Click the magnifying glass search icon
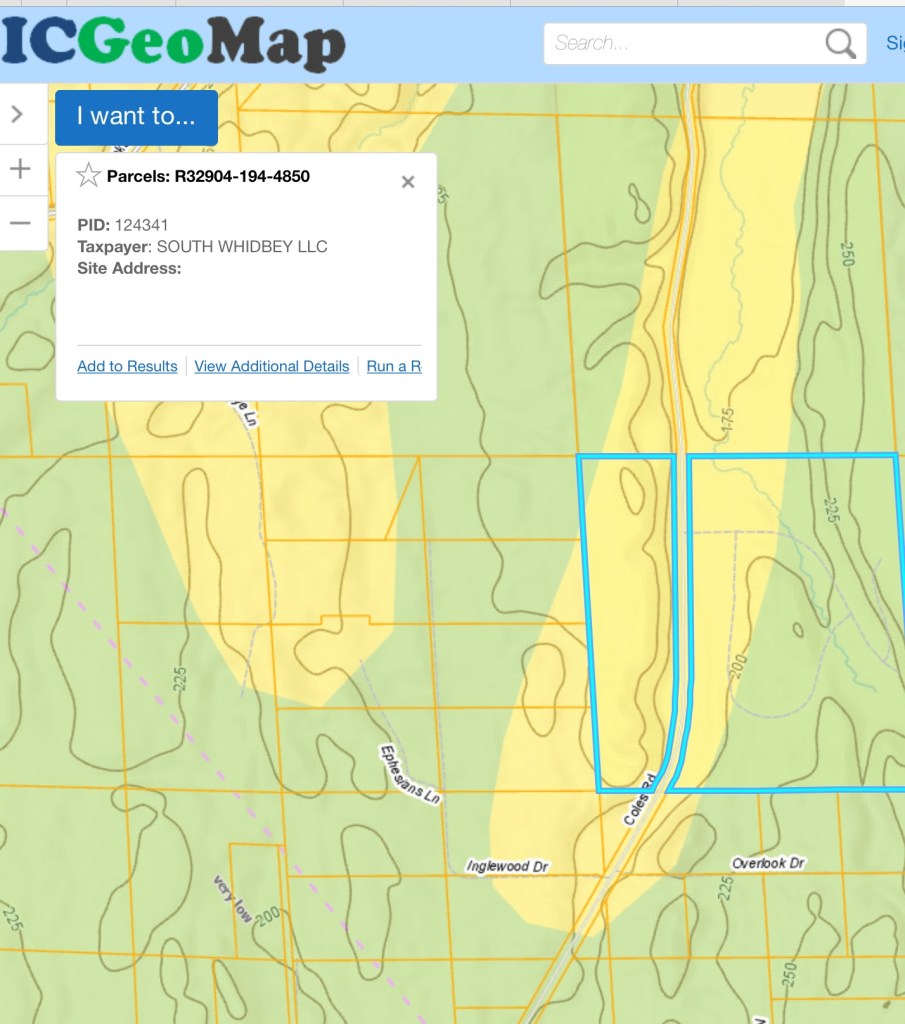 coord(840,44)
